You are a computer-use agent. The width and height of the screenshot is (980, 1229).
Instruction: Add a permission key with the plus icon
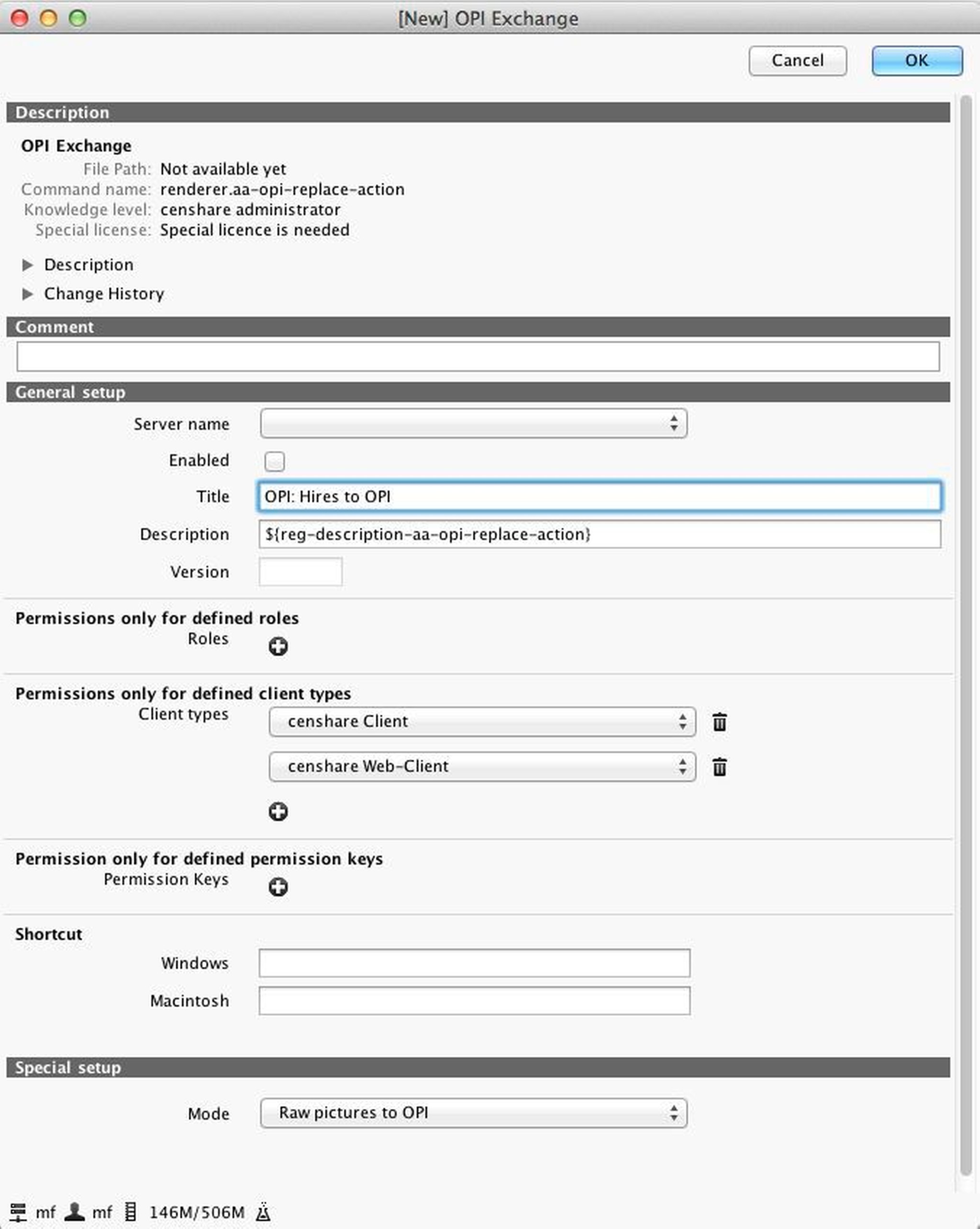(x=279, y=886)
